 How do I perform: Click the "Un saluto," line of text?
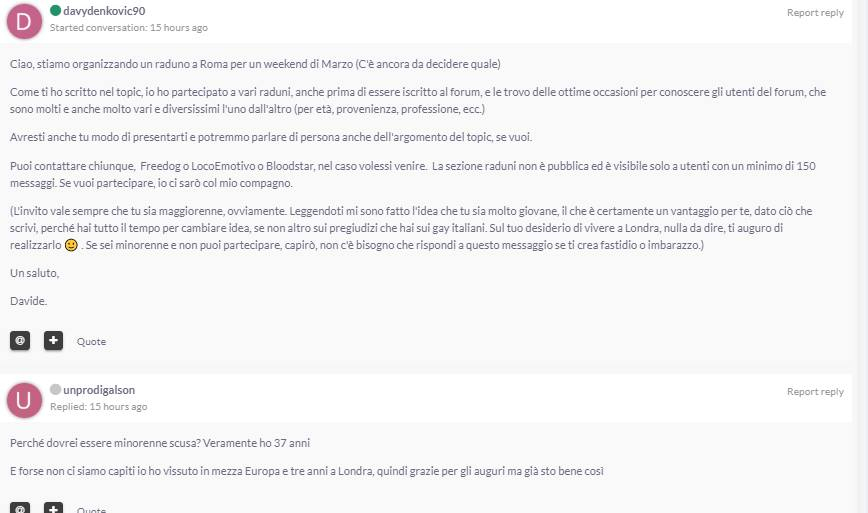(x=35, y=273)
